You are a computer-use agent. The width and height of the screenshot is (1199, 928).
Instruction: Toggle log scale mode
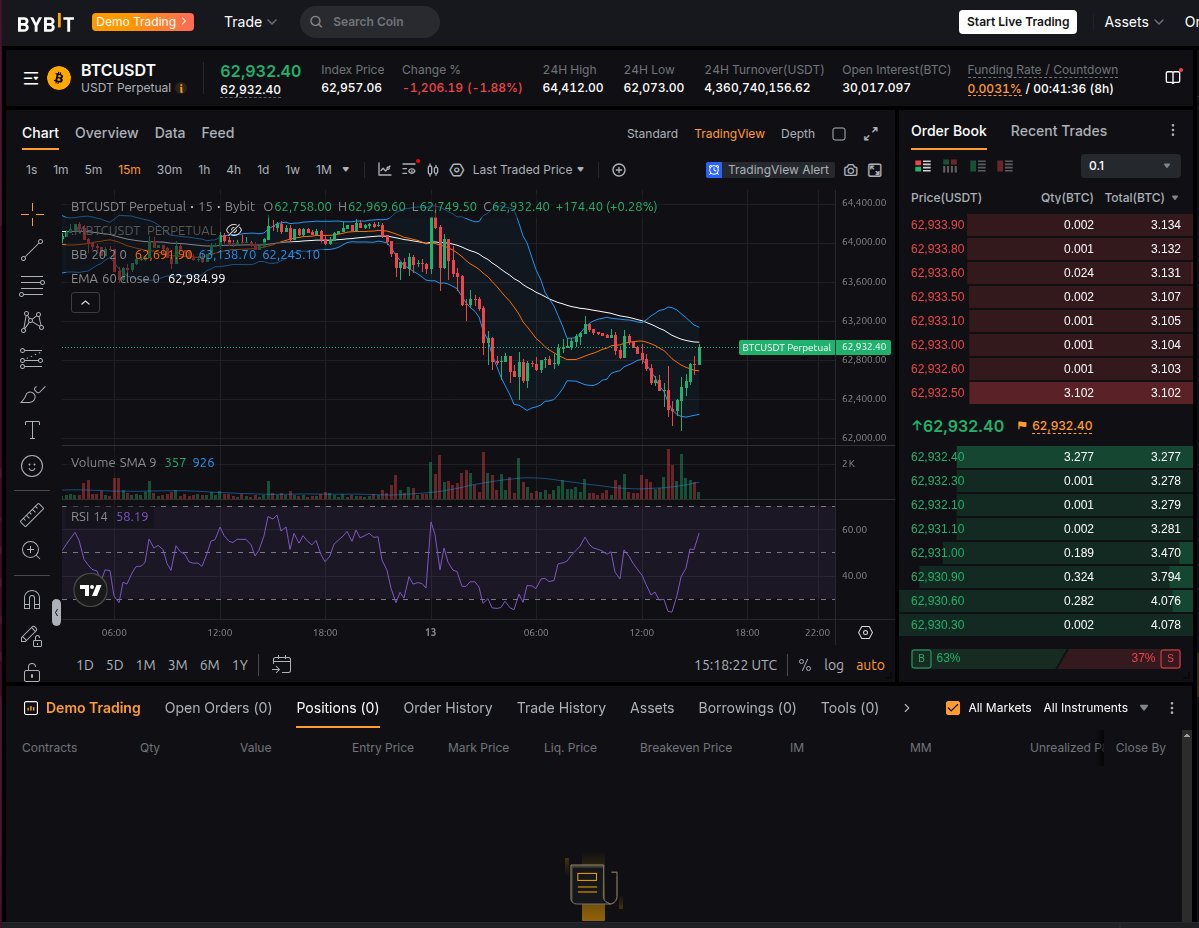(833, 665)
